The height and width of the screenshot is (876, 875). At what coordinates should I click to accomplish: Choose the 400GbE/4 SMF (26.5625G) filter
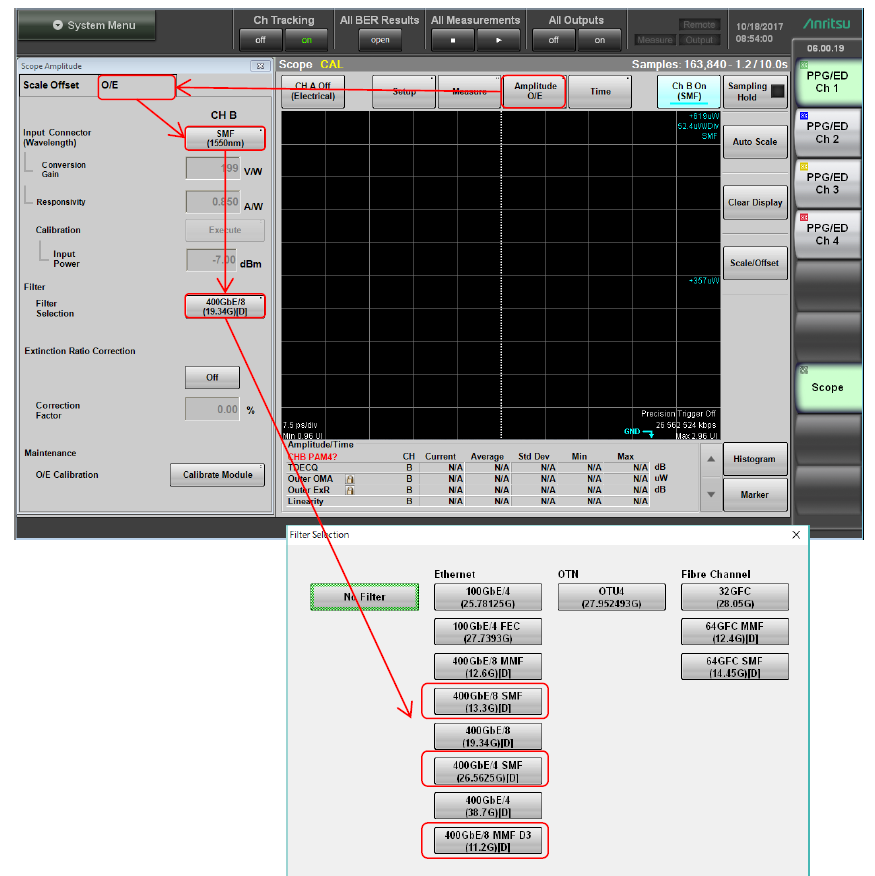485,771
